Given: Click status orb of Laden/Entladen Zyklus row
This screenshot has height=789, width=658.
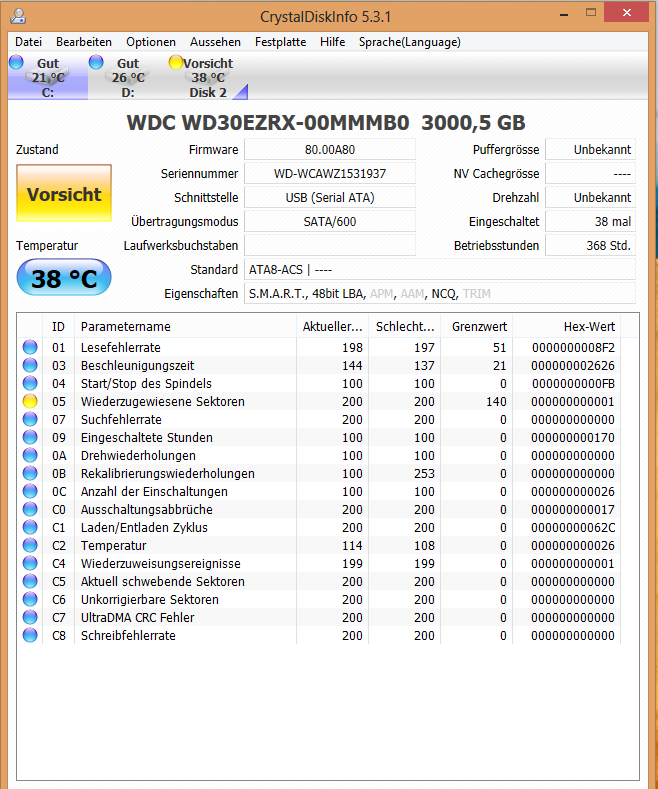Looking at the screenshot, I should pyautogui.click(x=30, y=527).
